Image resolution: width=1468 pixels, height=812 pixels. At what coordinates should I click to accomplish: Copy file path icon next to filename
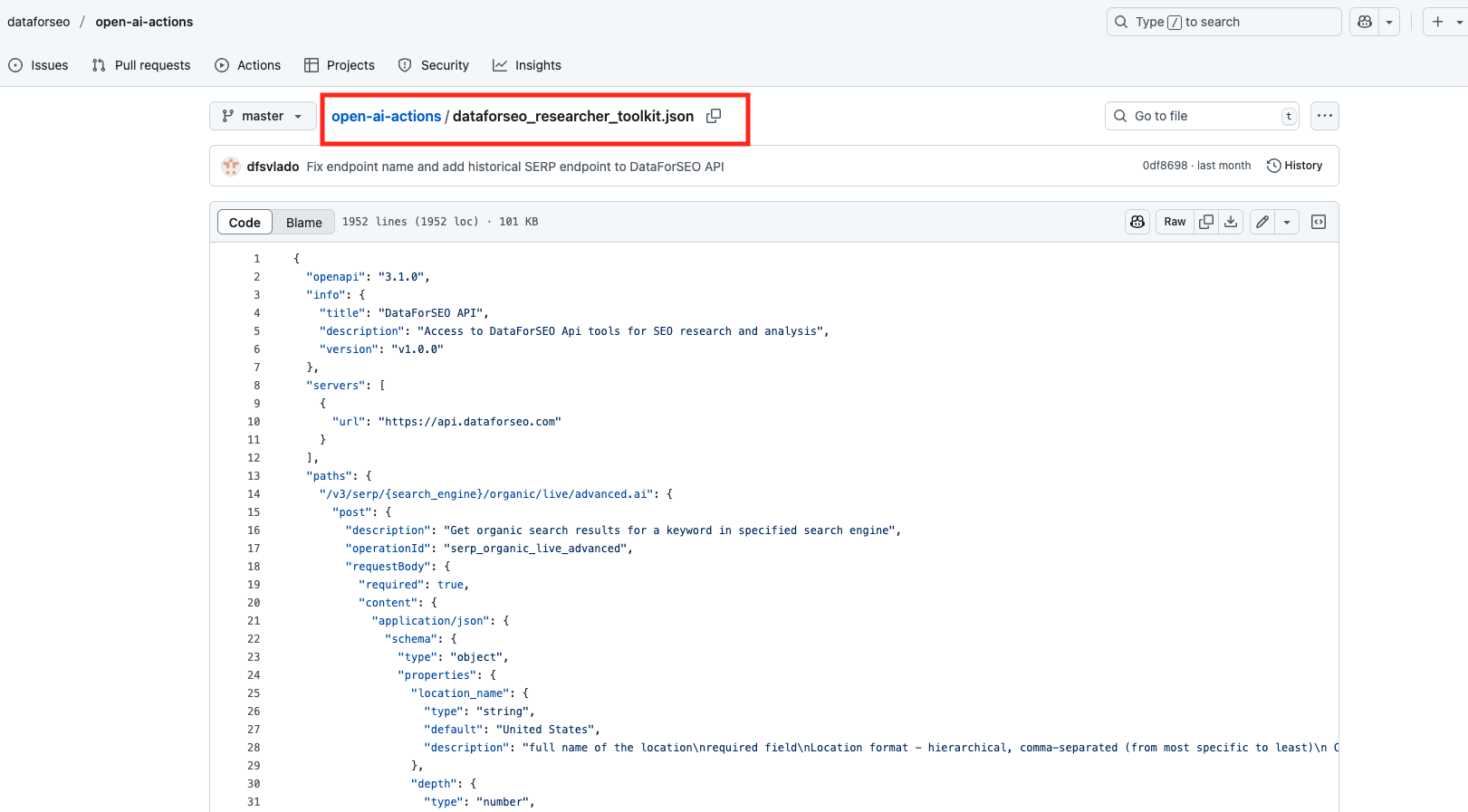714,116
